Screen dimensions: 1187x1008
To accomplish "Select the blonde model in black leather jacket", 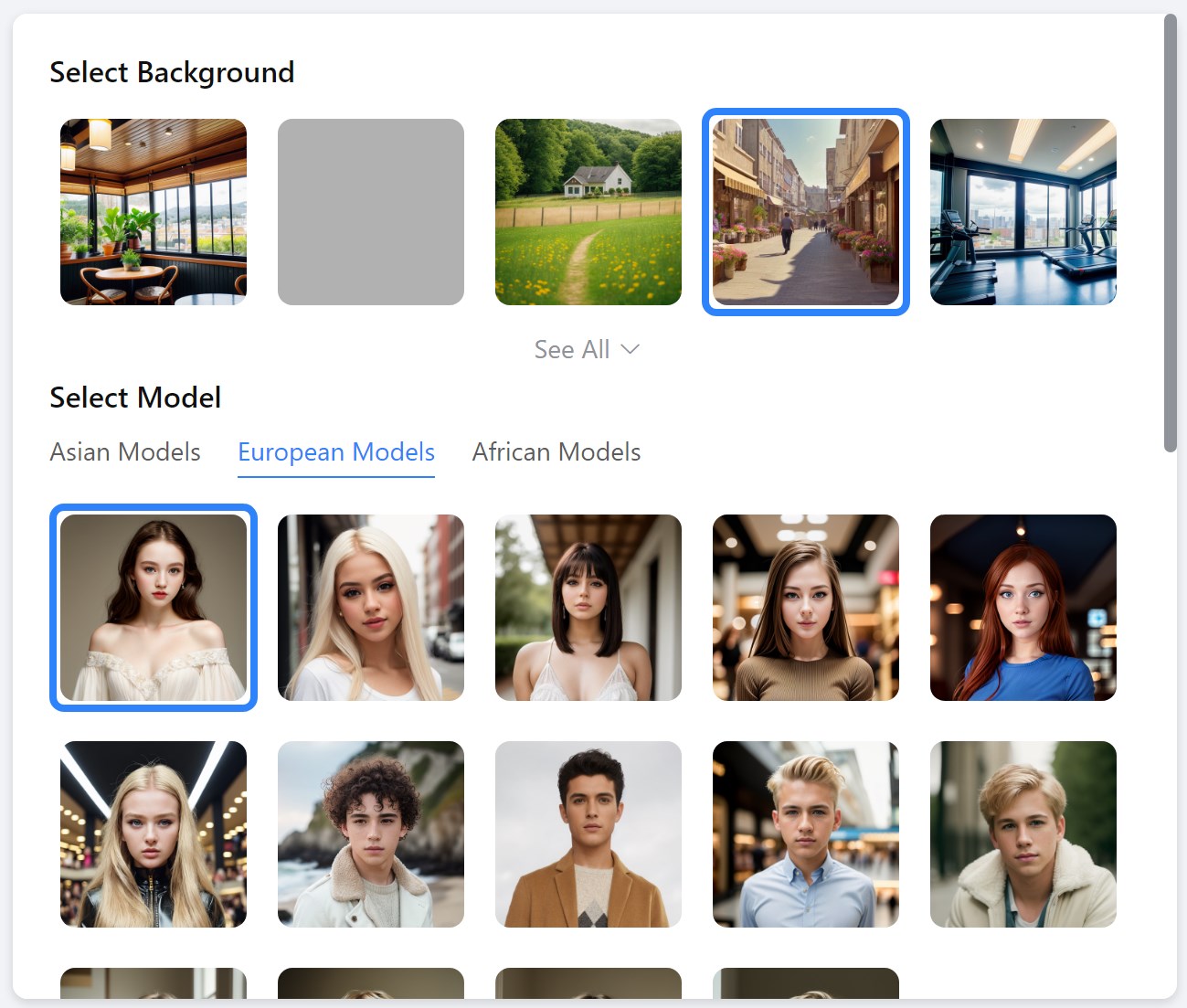I will point(154,834).
